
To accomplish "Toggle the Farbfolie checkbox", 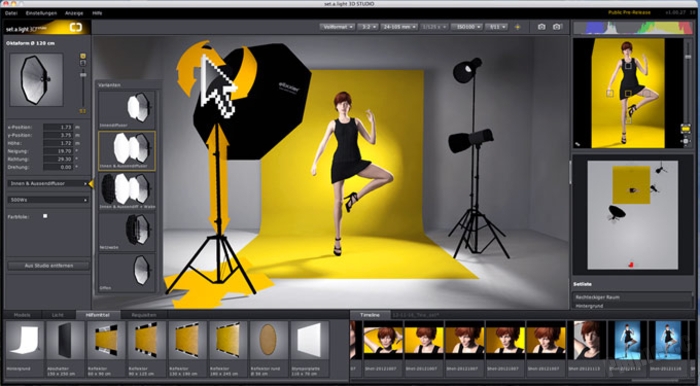I will coord(45,216).
